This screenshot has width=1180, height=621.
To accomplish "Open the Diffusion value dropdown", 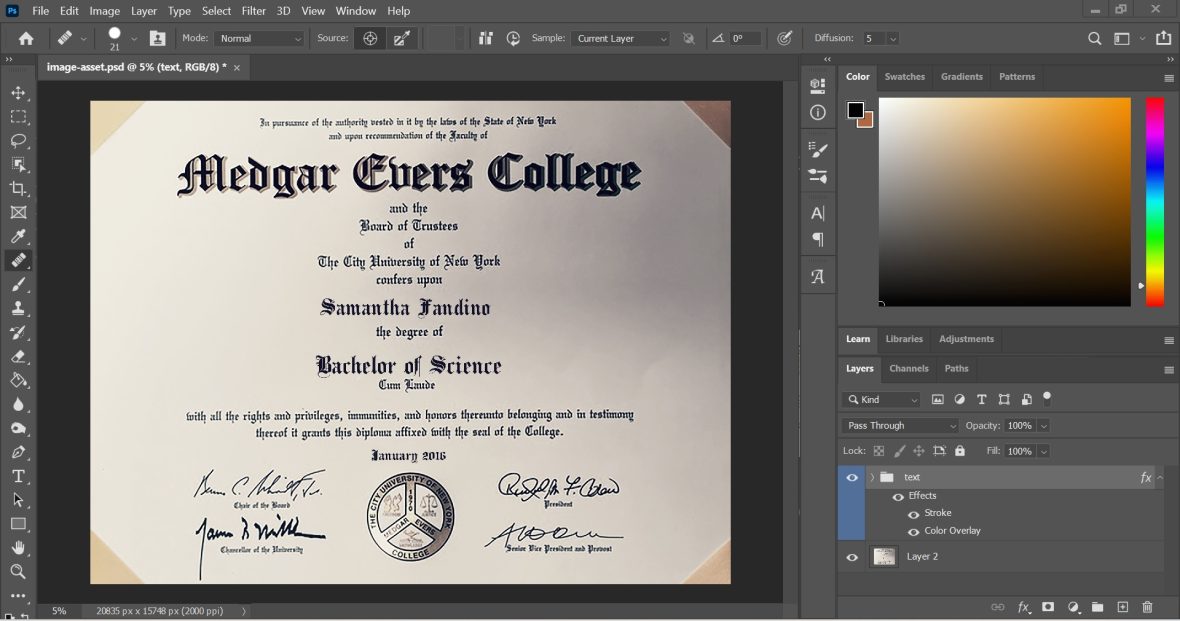I will pos(893,38).
